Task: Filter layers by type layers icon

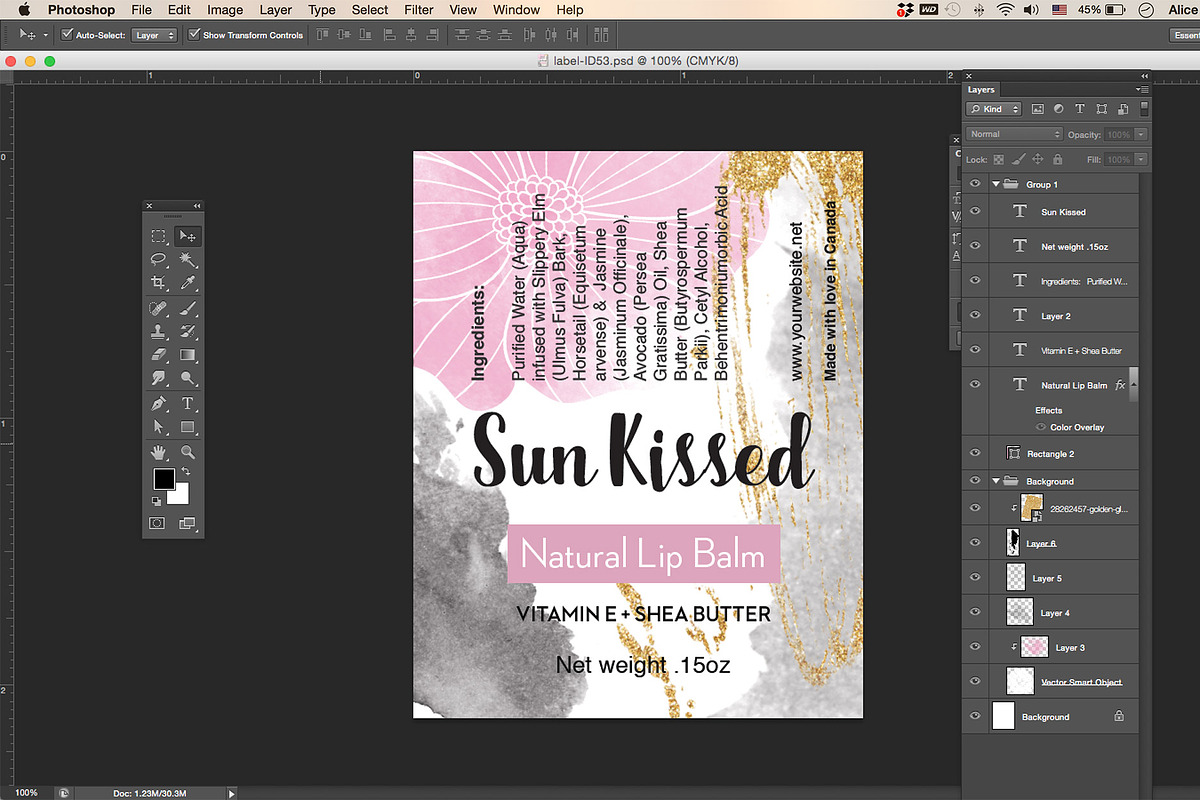Action: [1079, 109]
